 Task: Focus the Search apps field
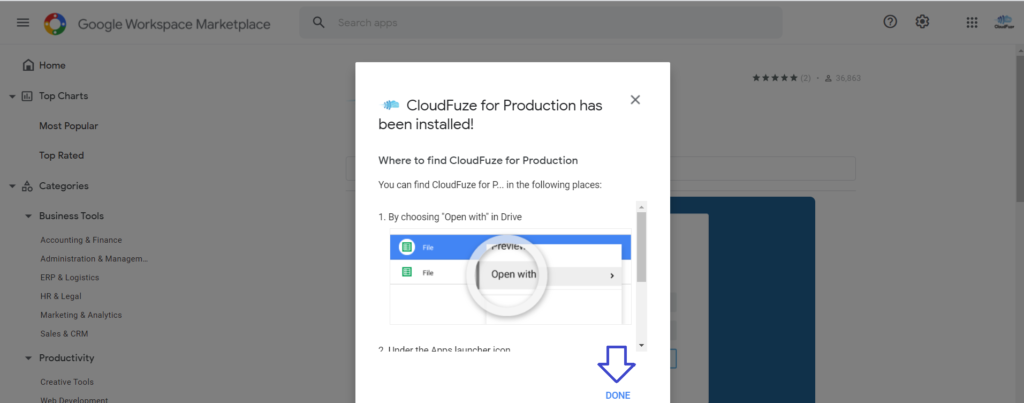(541, 23)
